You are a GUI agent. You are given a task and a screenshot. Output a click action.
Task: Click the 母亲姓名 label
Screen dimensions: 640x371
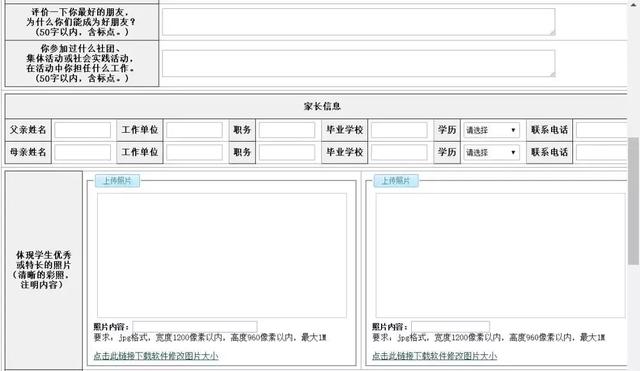tap(28, 152)
